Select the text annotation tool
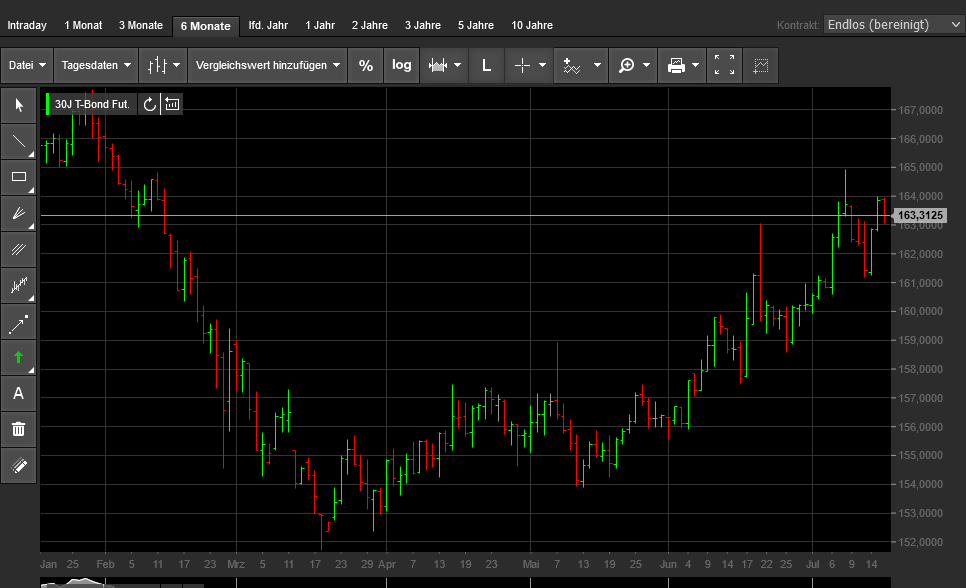This screenshot has width=966, height=588. 19,393
